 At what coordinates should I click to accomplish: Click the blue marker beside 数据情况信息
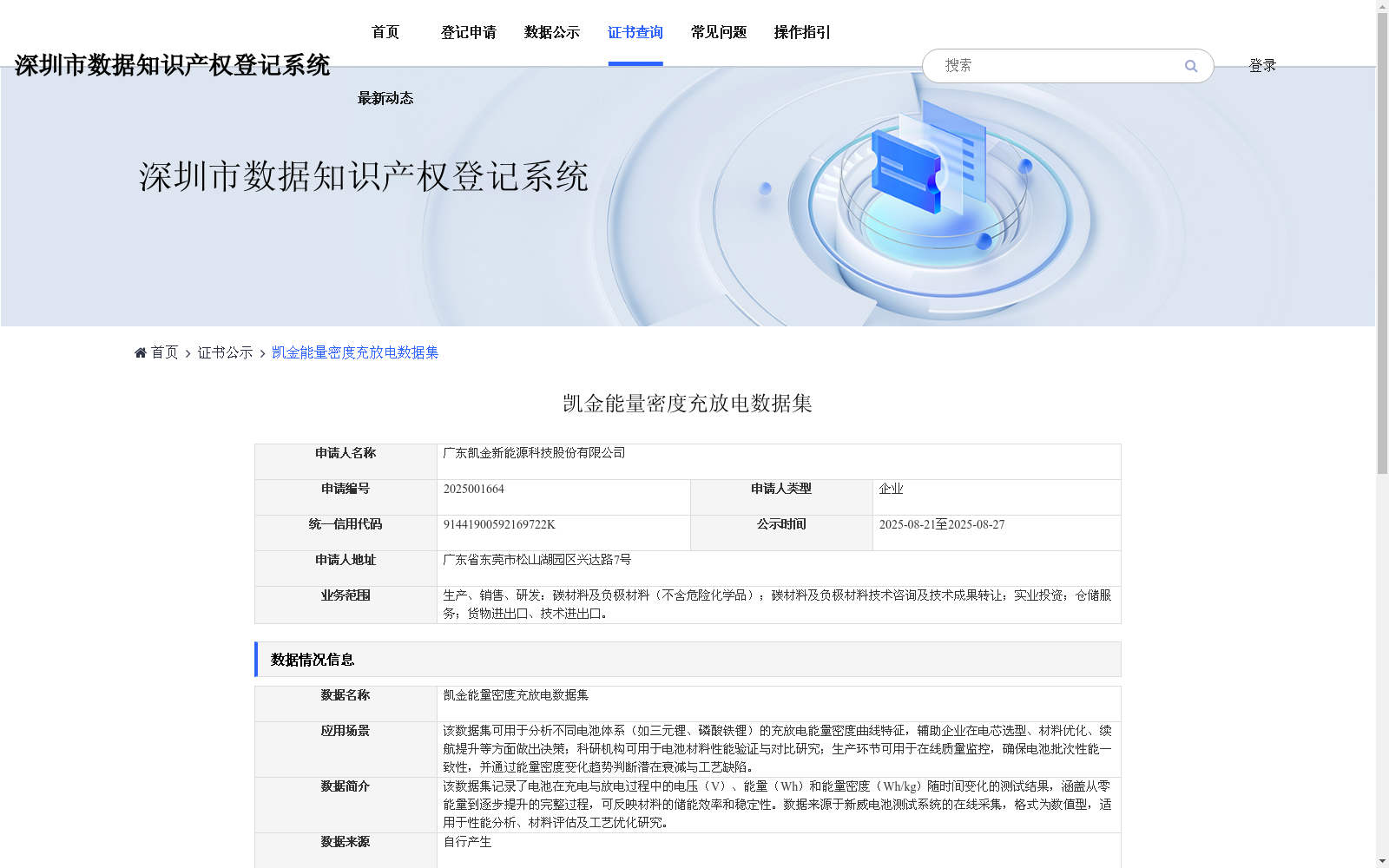coord(256,660)
